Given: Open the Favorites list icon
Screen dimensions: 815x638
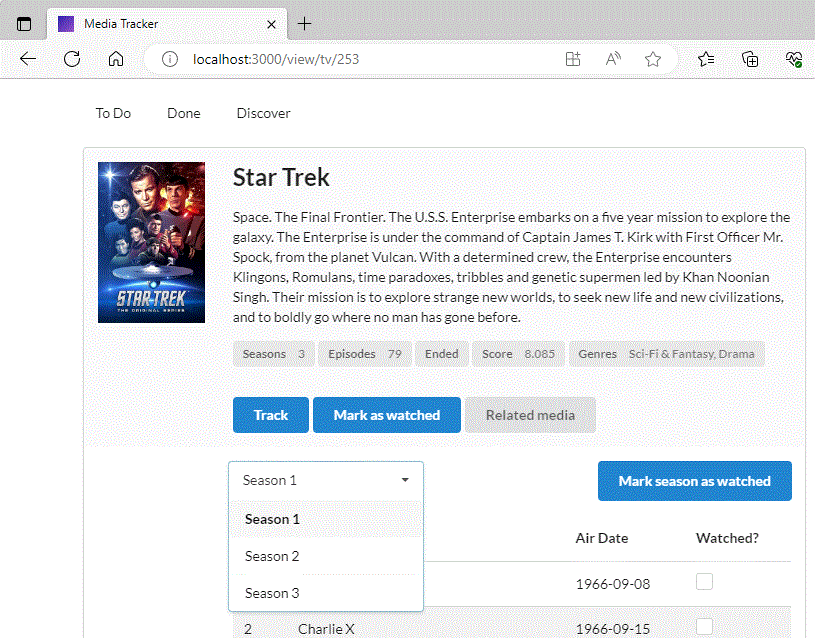Looking at the screenshot, I should tap(706, 59).
